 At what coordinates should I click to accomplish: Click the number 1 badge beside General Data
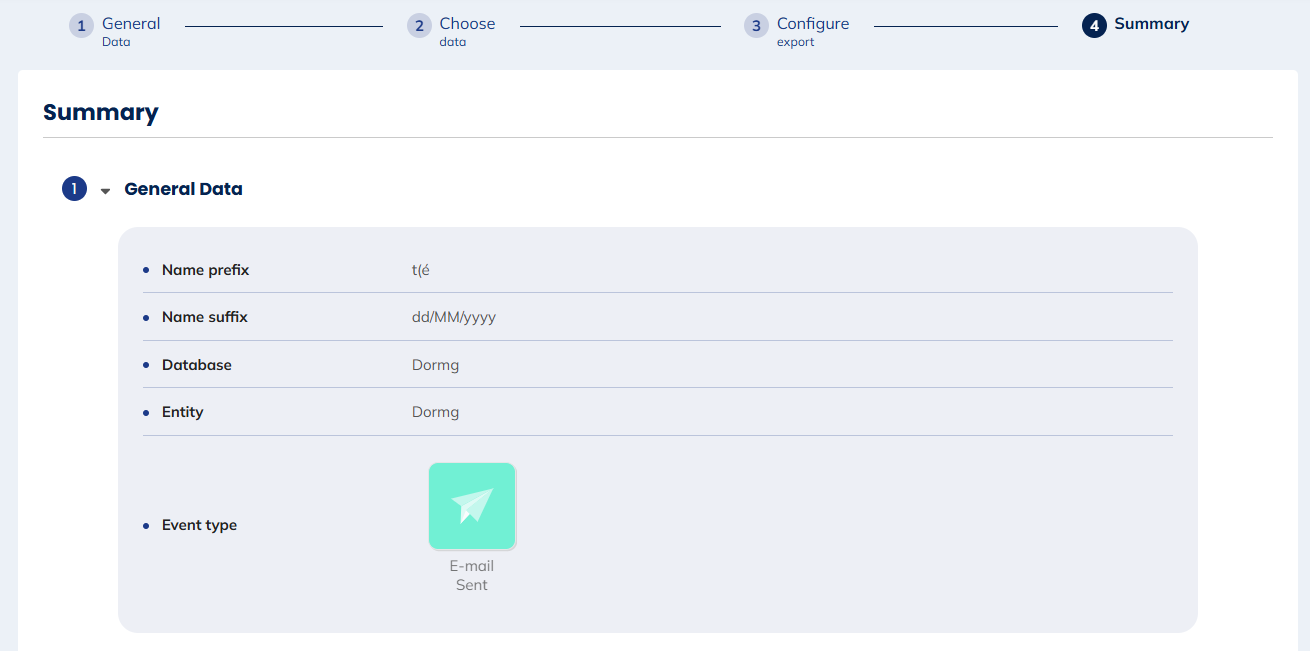click(x=74, y=188)
